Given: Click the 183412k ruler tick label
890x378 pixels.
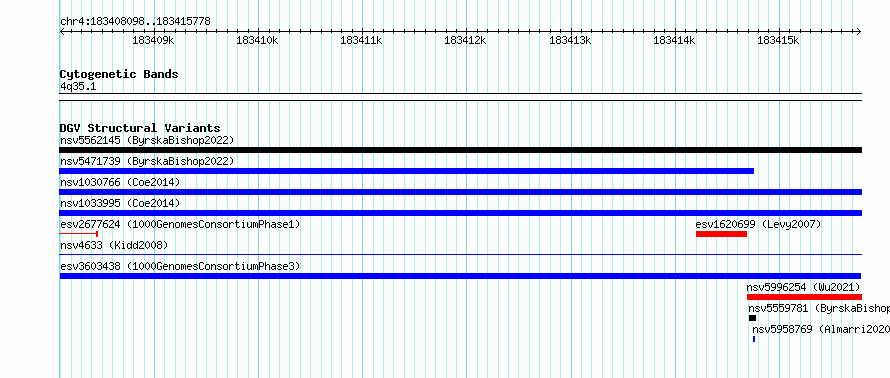Looking at the screenshot, I should pos(465,40).
